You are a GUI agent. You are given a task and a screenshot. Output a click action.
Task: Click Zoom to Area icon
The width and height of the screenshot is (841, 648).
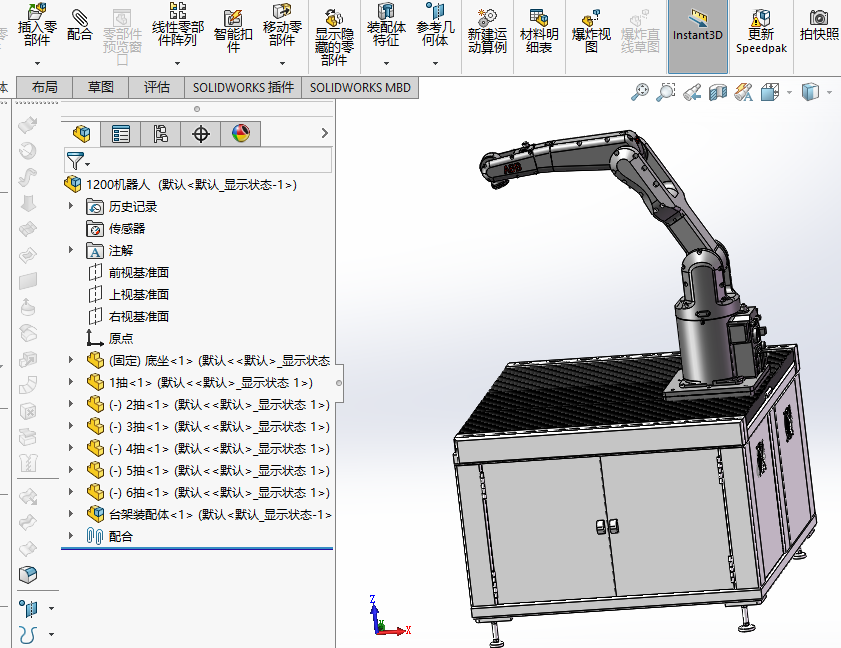point(666,92)
